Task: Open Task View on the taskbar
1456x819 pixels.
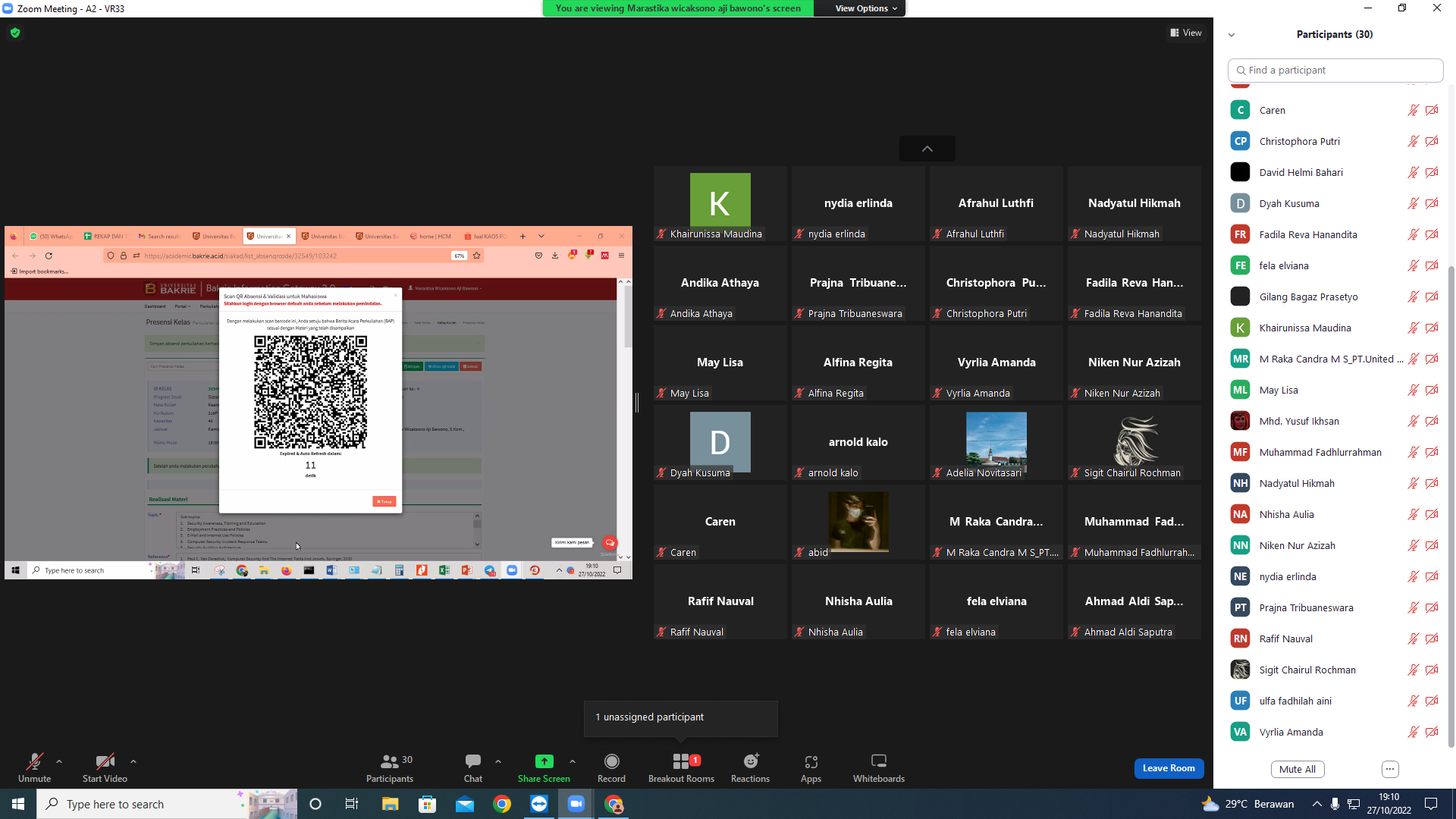Action: 352,804
